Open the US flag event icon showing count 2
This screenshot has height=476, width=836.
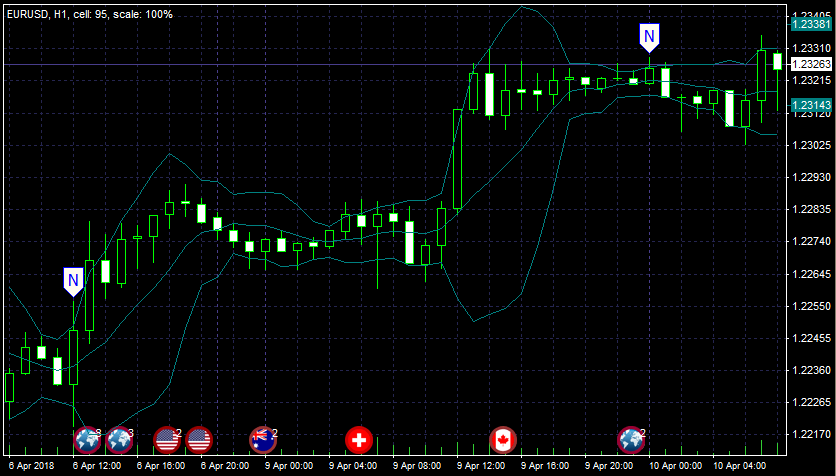167,440
